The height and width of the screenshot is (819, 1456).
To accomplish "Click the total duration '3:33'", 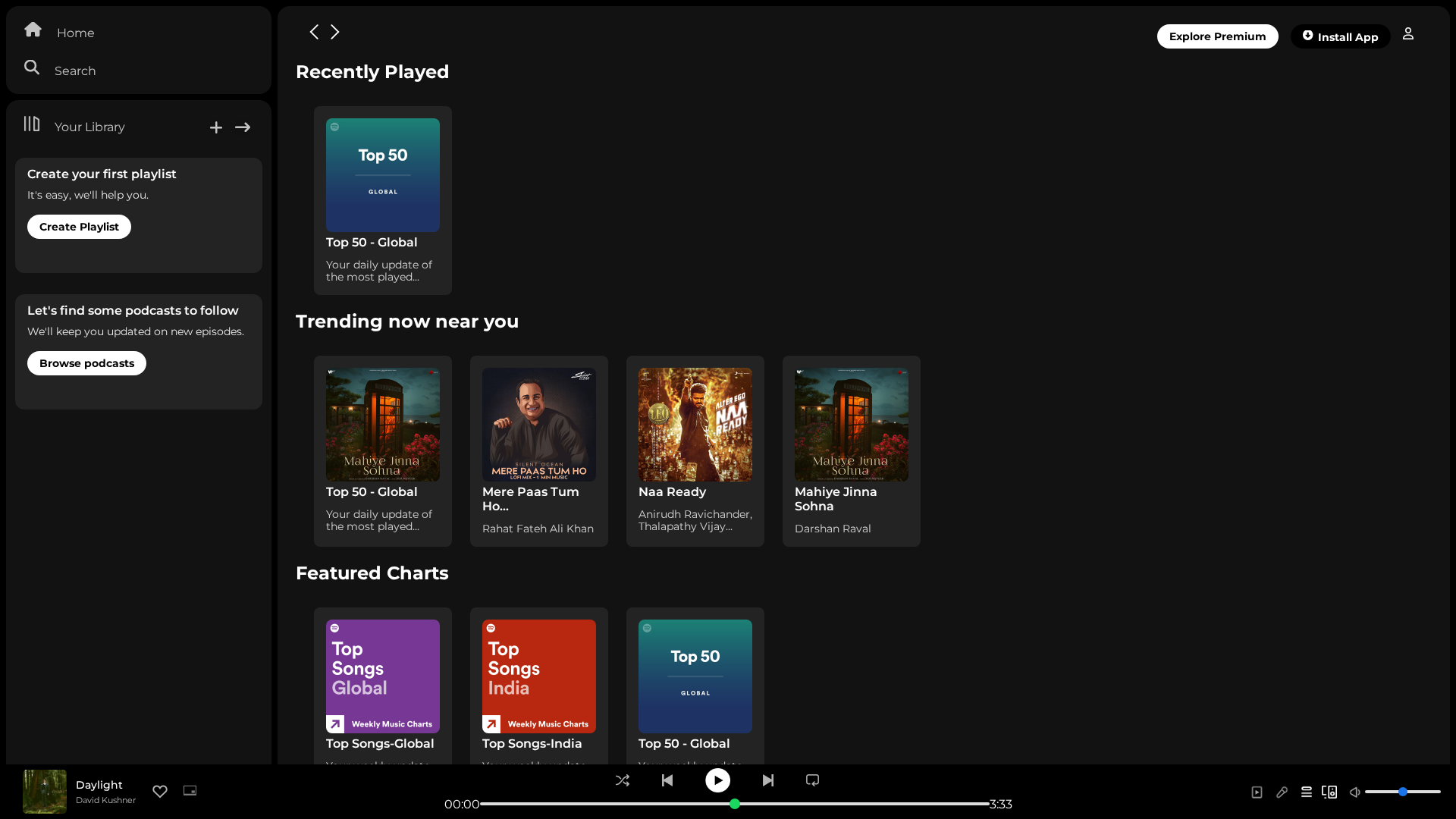I will pyautogui.click(x=1001, y=804).
